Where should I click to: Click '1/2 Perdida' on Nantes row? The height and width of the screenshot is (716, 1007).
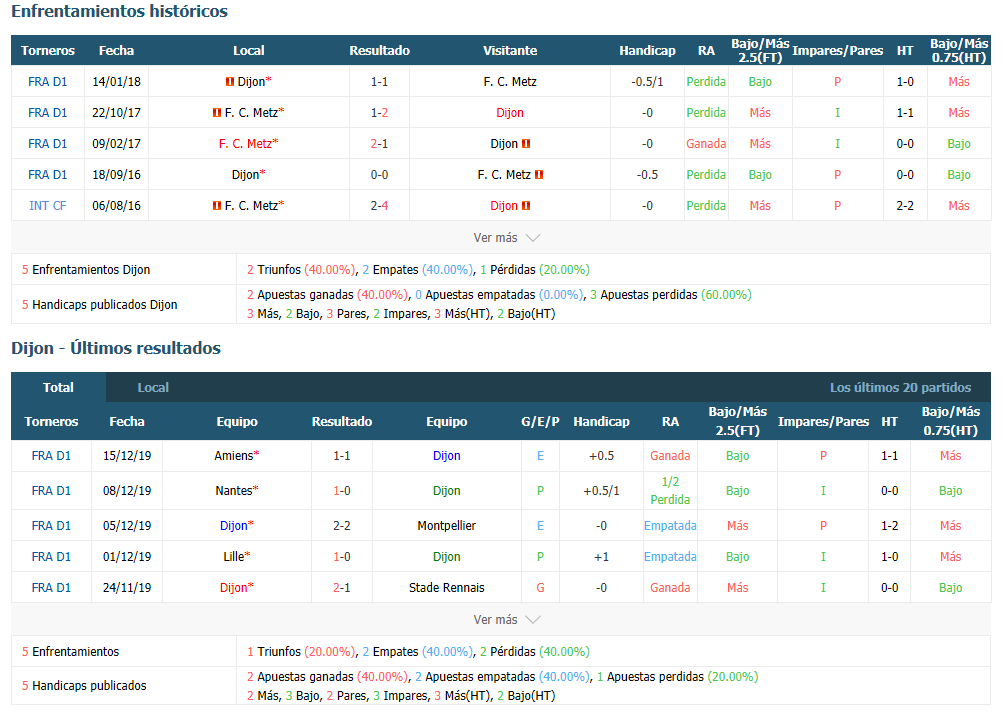(670, 491)
